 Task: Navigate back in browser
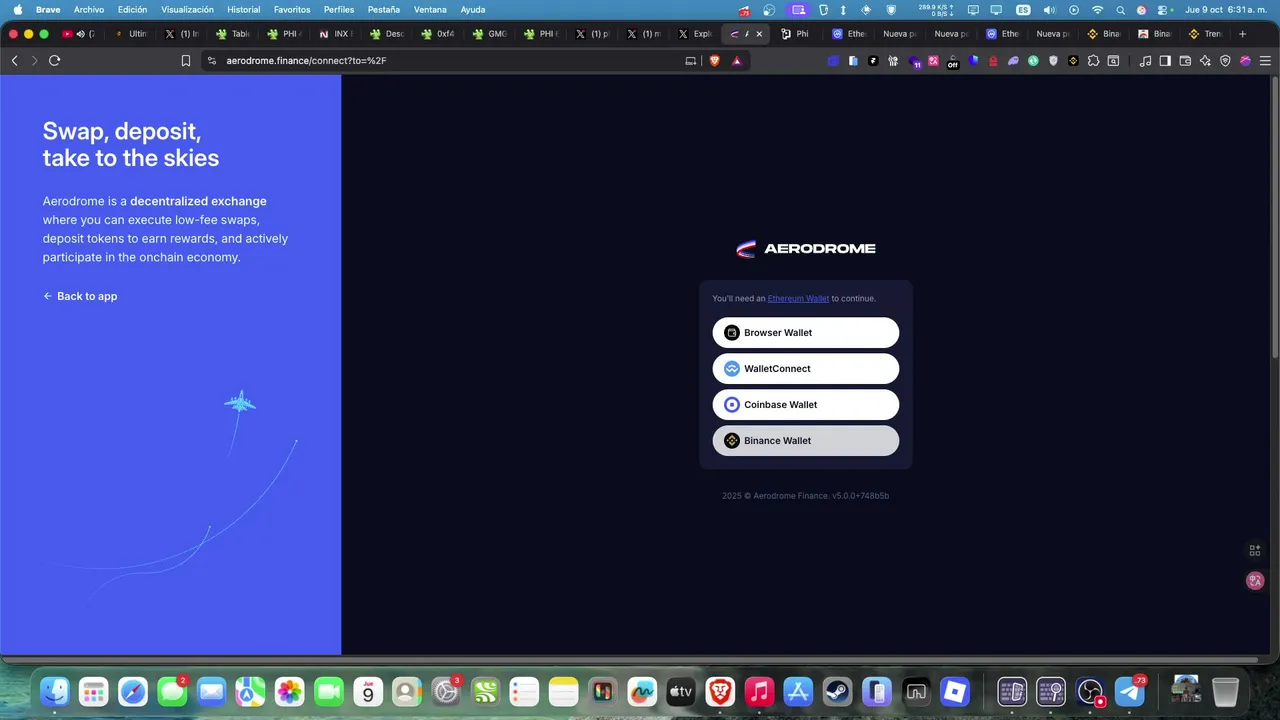click(x=14, y=60)
